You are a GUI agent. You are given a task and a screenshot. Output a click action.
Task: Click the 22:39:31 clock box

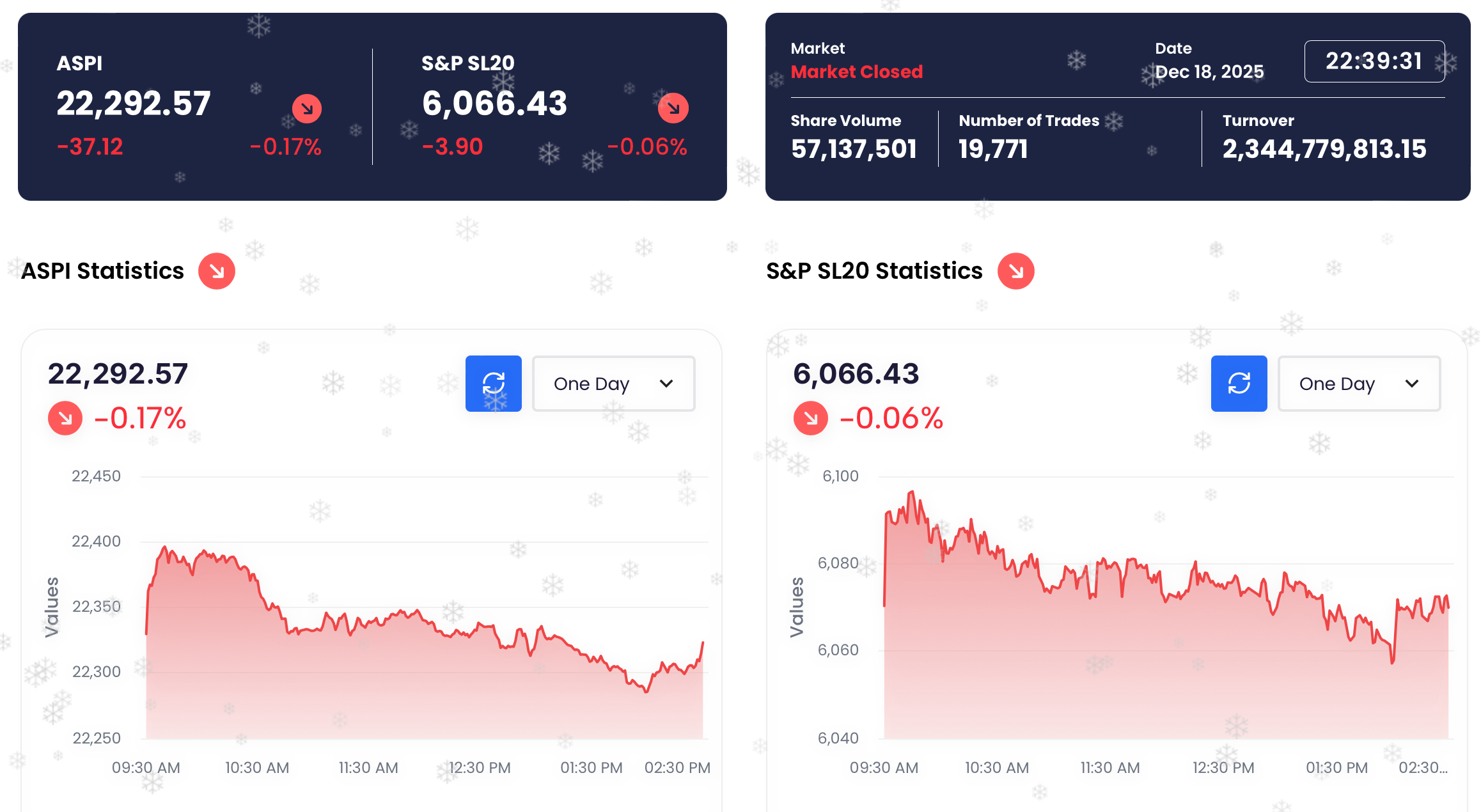(1374, 61)
